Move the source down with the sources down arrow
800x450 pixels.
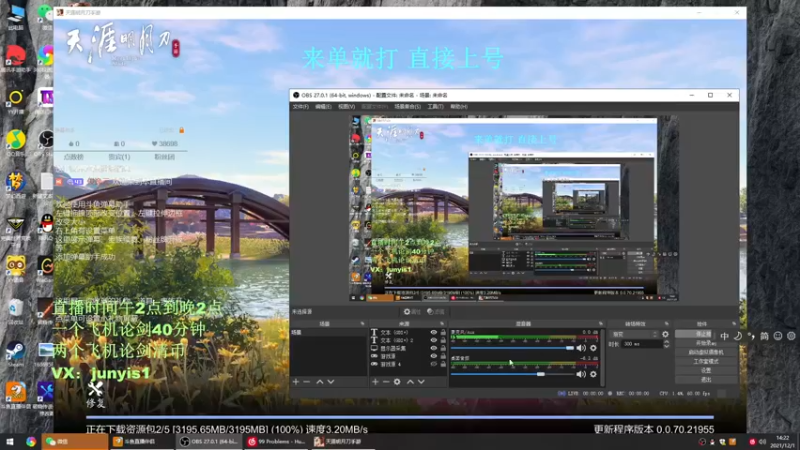point(421,382)
